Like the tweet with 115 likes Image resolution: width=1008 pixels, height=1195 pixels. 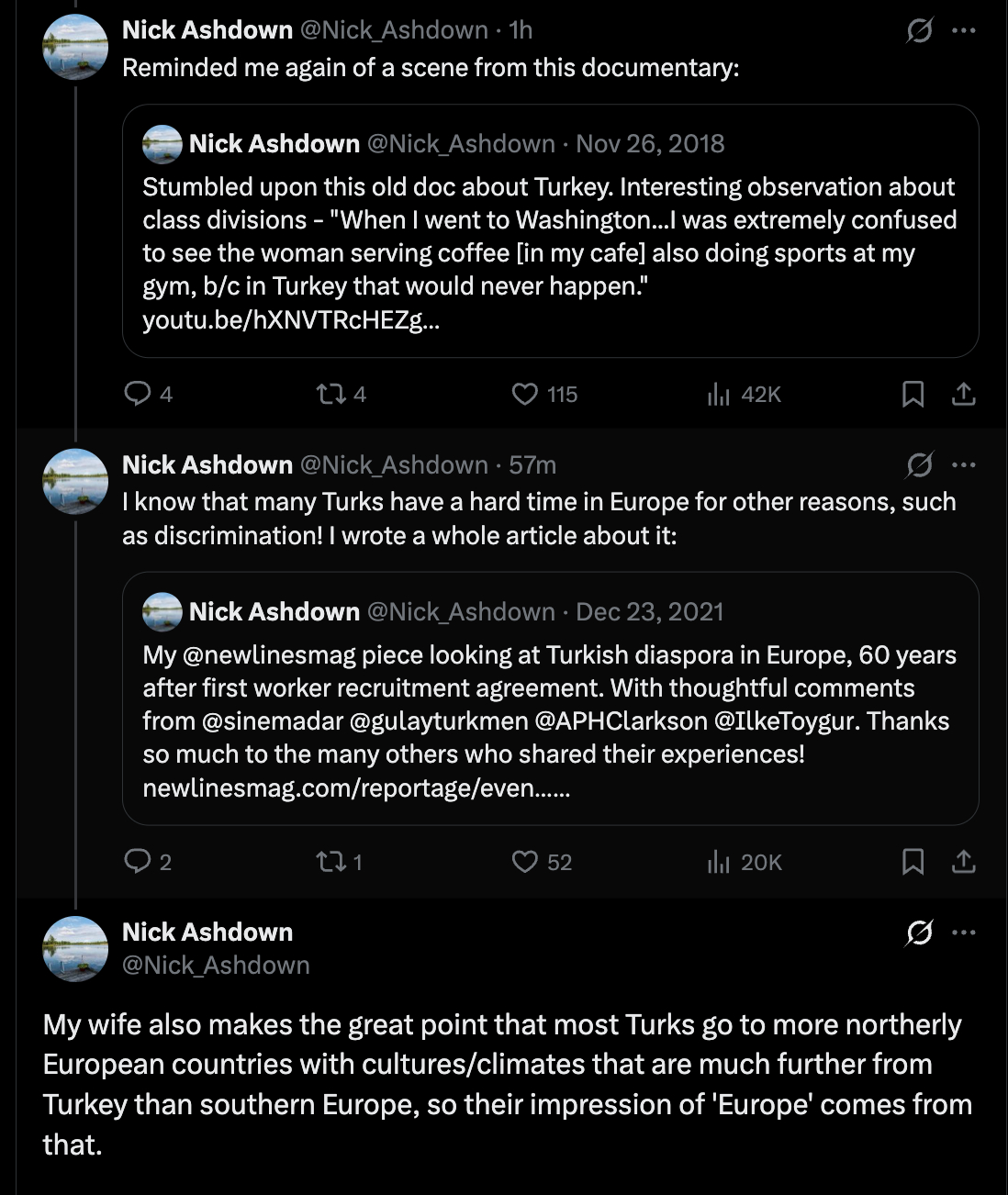click(x=524, y=395)
